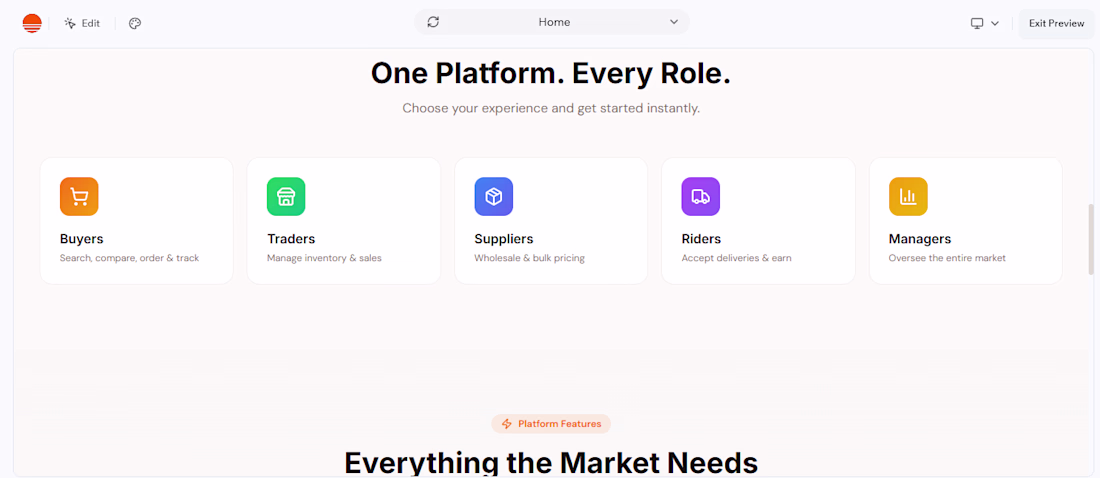Click the Exit Preview button
The image size is (1100, 478).
[1057, 23]
